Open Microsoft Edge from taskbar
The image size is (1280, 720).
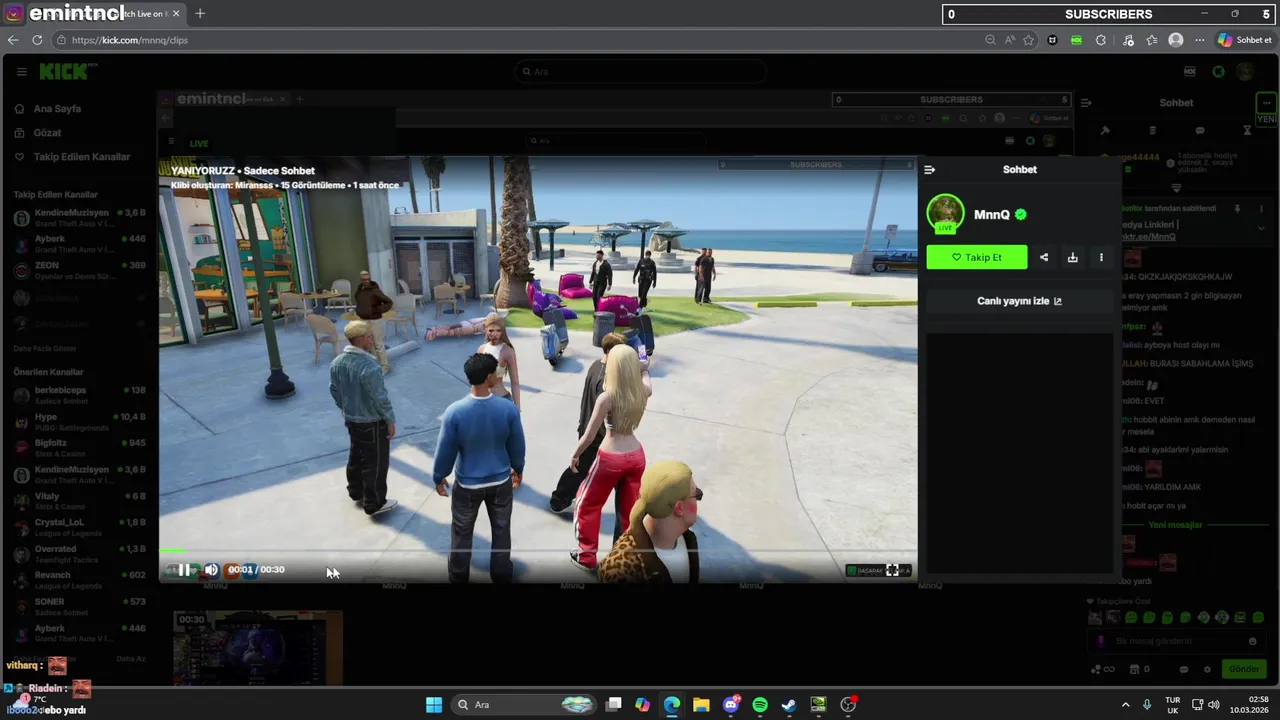coord(672,705)
